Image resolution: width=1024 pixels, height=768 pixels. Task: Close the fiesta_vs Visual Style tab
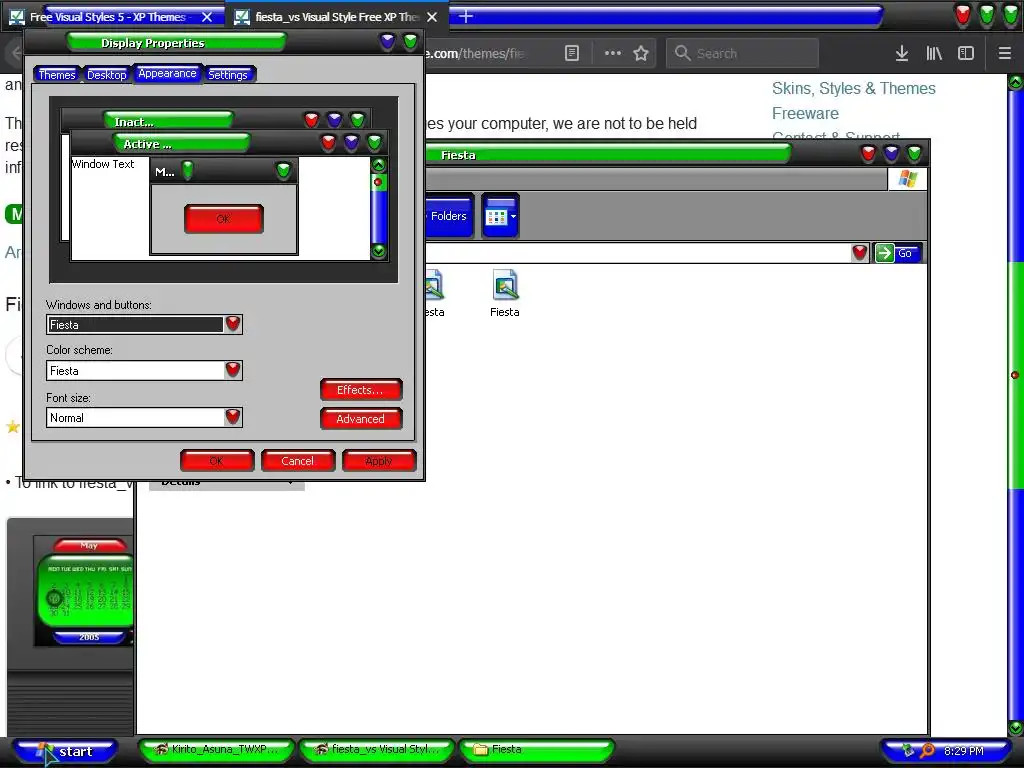click(x=432, y=17)
